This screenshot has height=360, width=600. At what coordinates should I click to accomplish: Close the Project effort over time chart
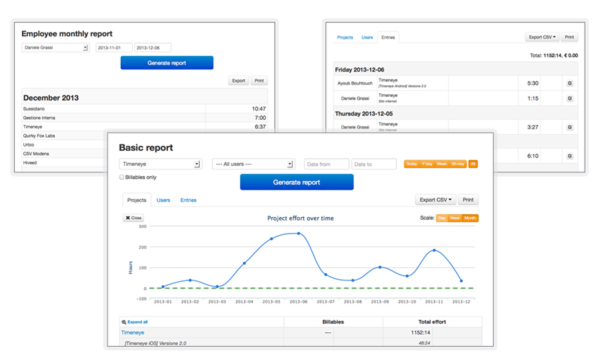[134, 218]
